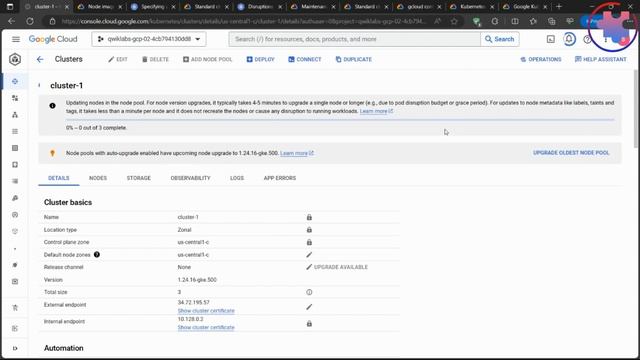Click the Search button
This screenshot has height=360, width=640.
pyautogui.click(x=500, y=39)
